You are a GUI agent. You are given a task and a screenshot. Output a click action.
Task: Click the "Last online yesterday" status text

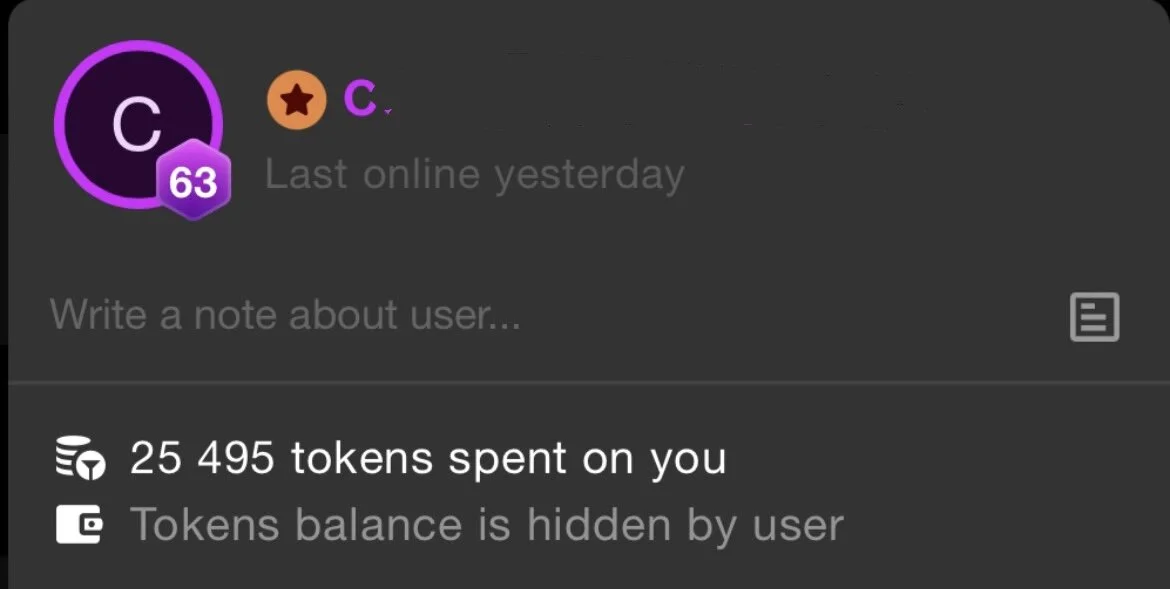pyautogui.click(x=475, y=175)
